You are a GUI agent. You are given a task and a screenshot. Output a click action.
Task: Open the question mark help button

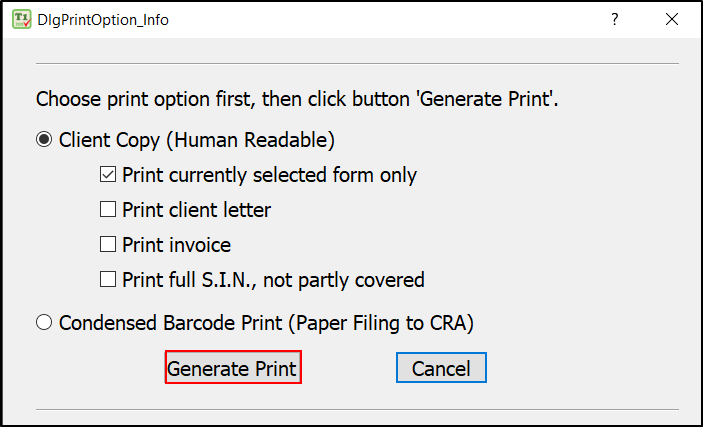click(615, 19)
